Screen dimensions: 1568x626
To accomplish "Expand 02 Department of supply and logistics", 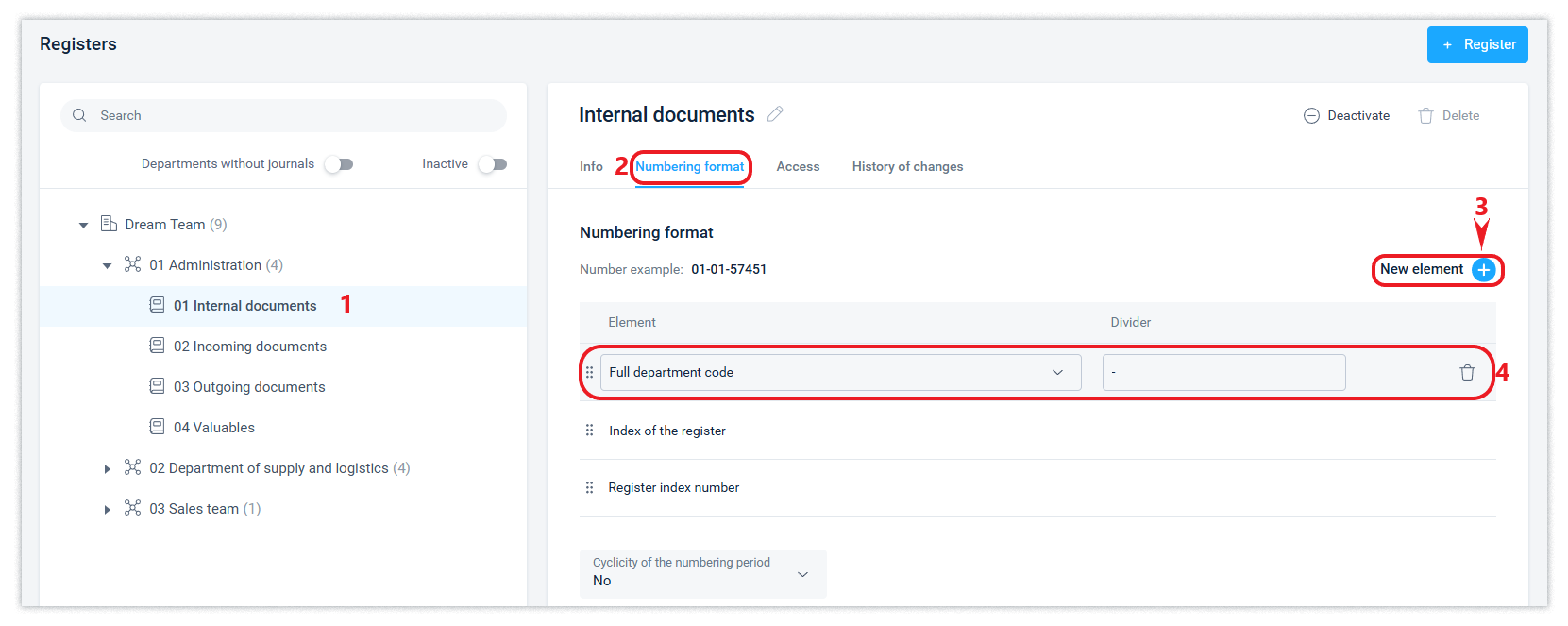I will click(x=108, y=469).
